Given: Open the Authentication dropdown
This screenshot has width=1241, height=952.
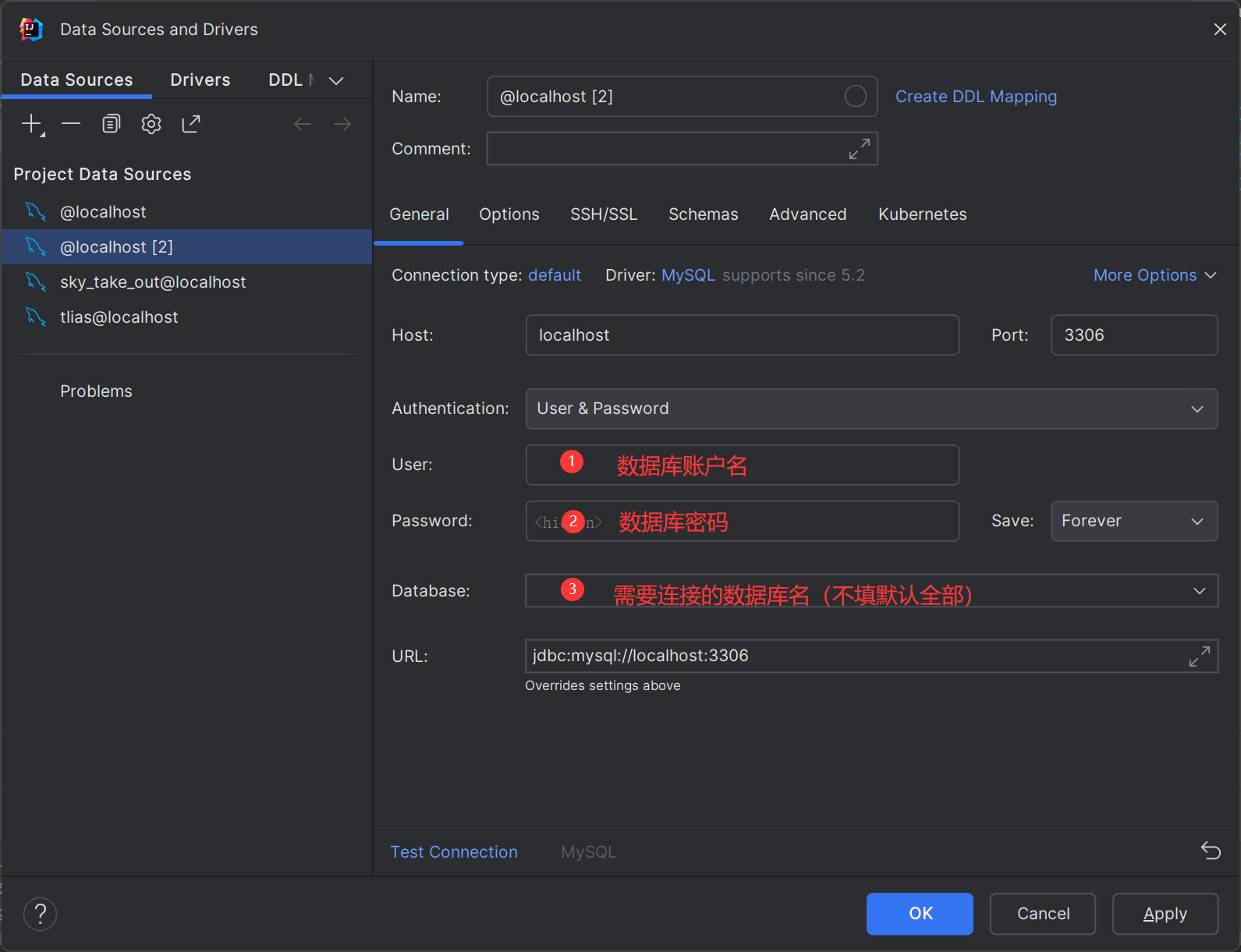Looking at the screenshot, I should tap(872, 409).
